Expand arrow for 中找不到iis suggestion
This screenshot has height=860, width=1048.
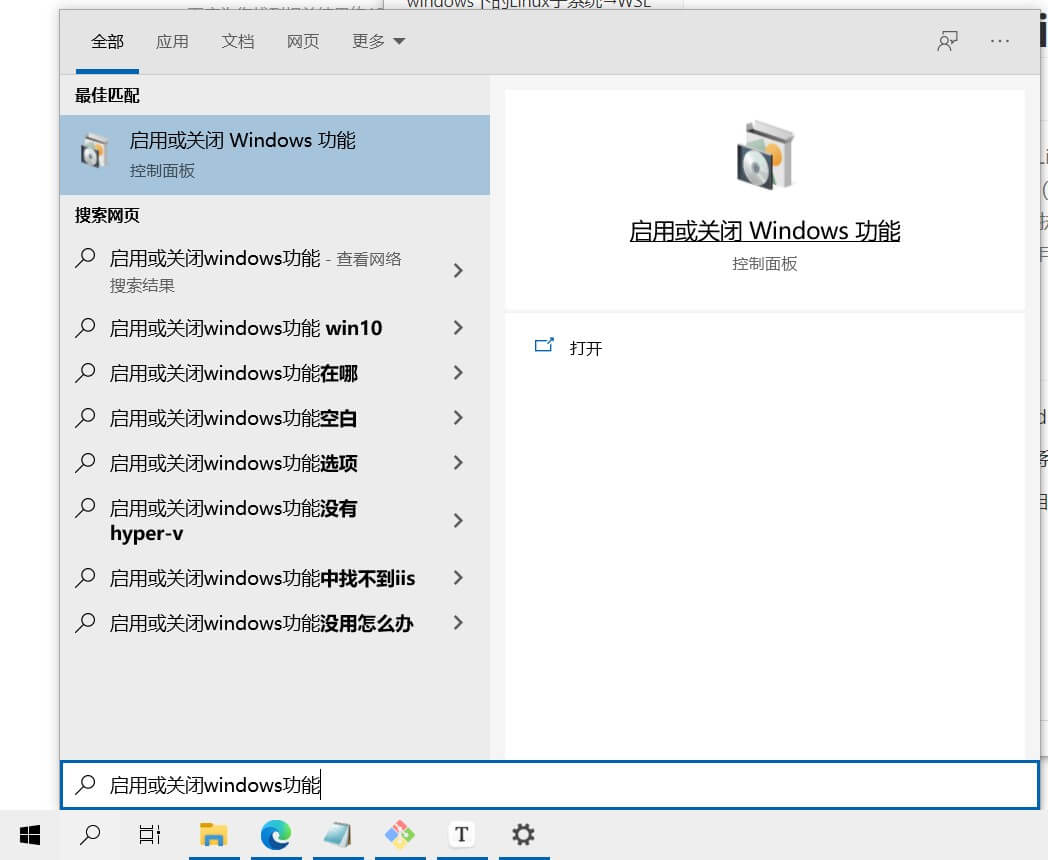click(458, 577)
